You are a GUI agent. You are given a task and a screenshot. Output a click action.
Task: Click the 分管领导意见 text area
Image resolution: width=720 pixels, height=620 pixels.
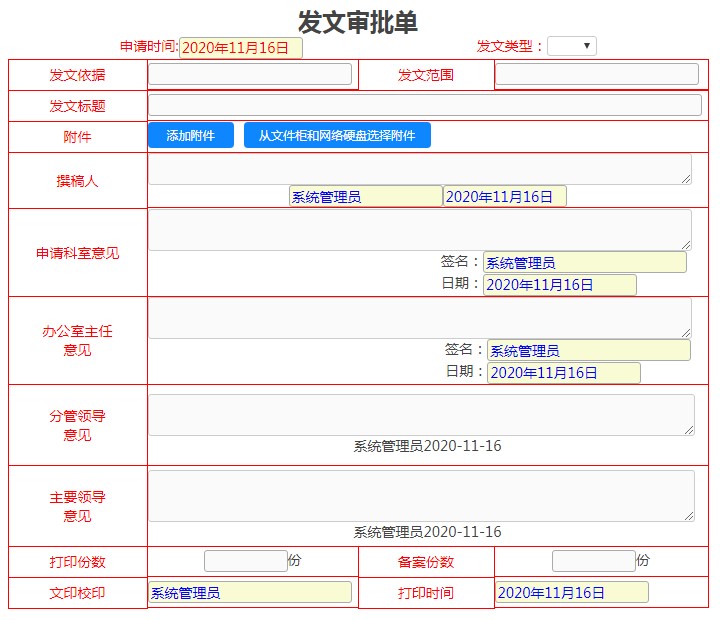[x=421, y=415]
